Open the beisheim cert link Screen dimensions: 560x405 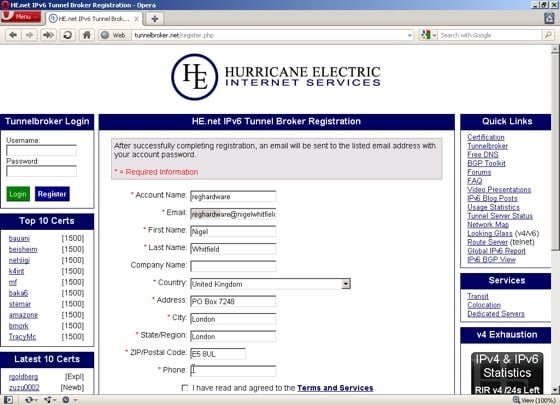tap(23, 249)
